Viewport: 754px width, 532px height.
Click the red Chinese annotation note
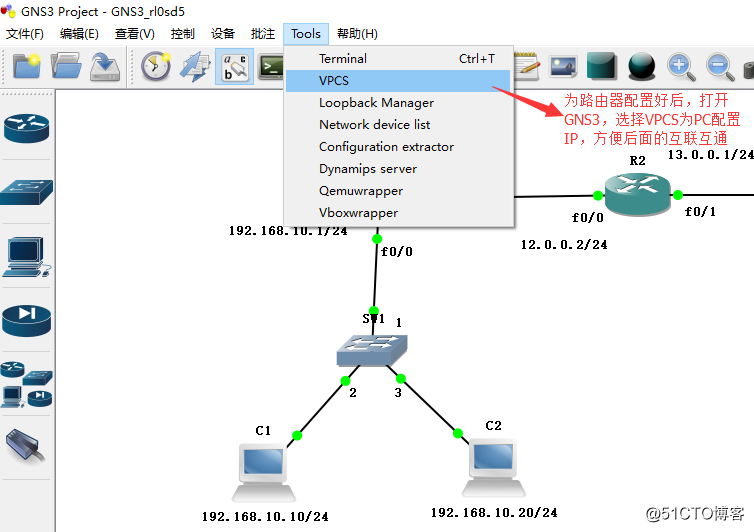[652, 119]
